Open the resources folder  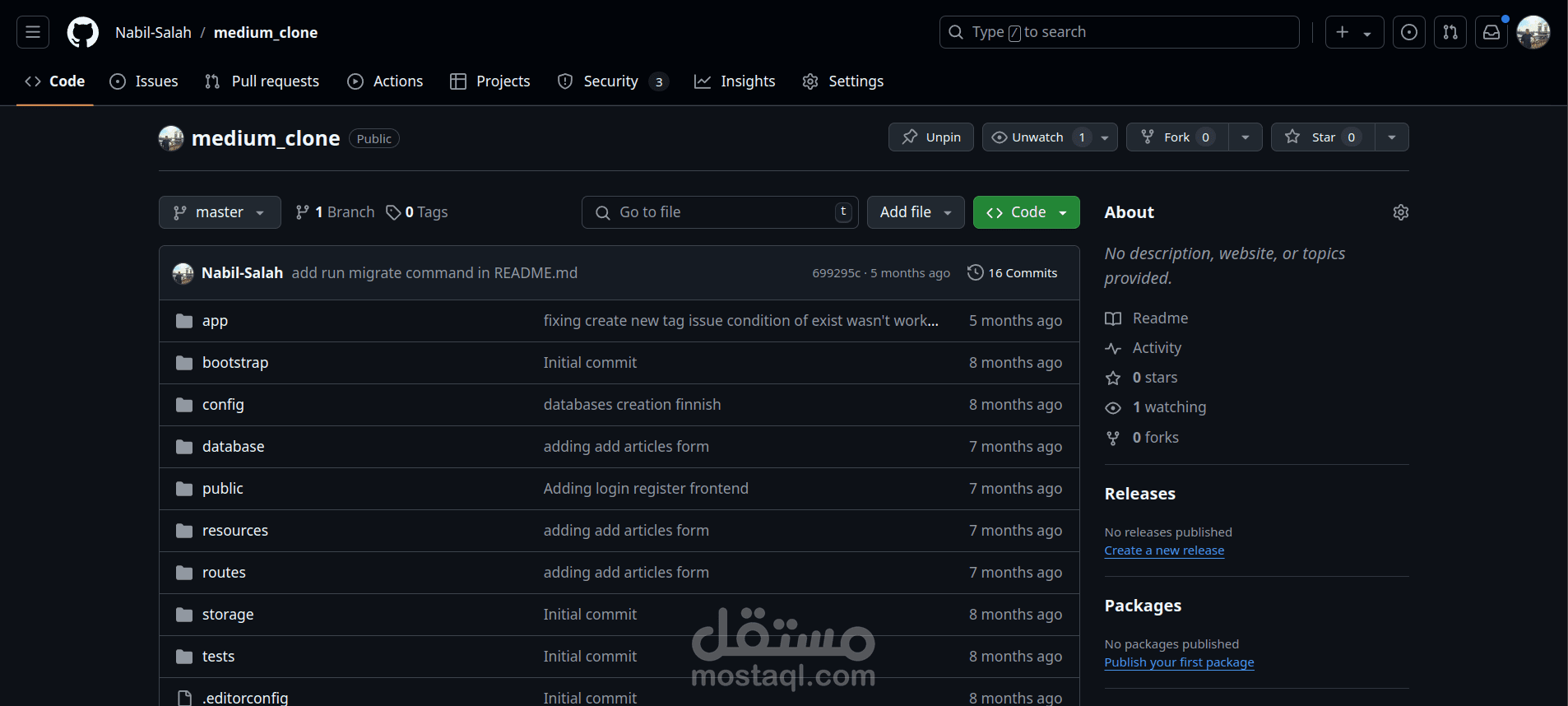(235, 531)
